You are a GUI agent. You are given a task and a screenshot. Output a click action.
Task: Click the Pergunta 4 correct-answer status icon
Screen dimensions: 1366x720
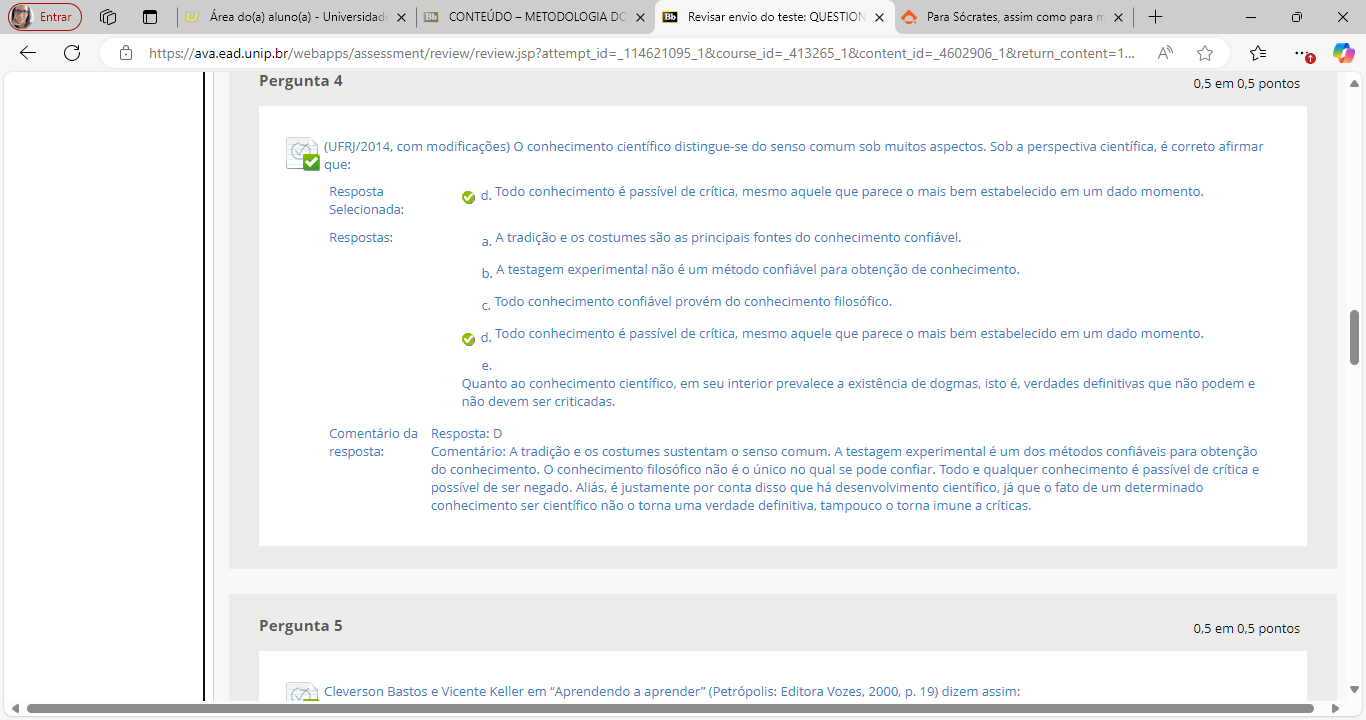click(302, 154)
